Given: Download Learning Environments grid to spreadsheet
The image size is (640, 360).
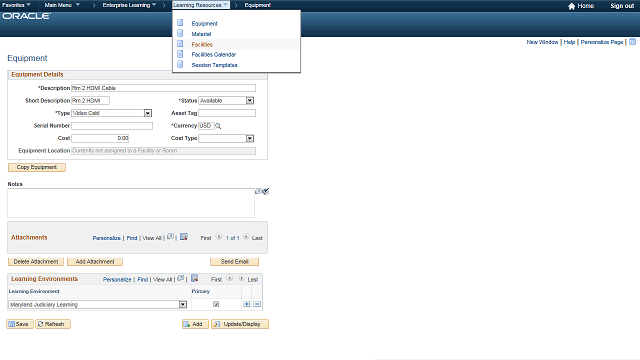Looking at the screenshot, I should point(195,278).
